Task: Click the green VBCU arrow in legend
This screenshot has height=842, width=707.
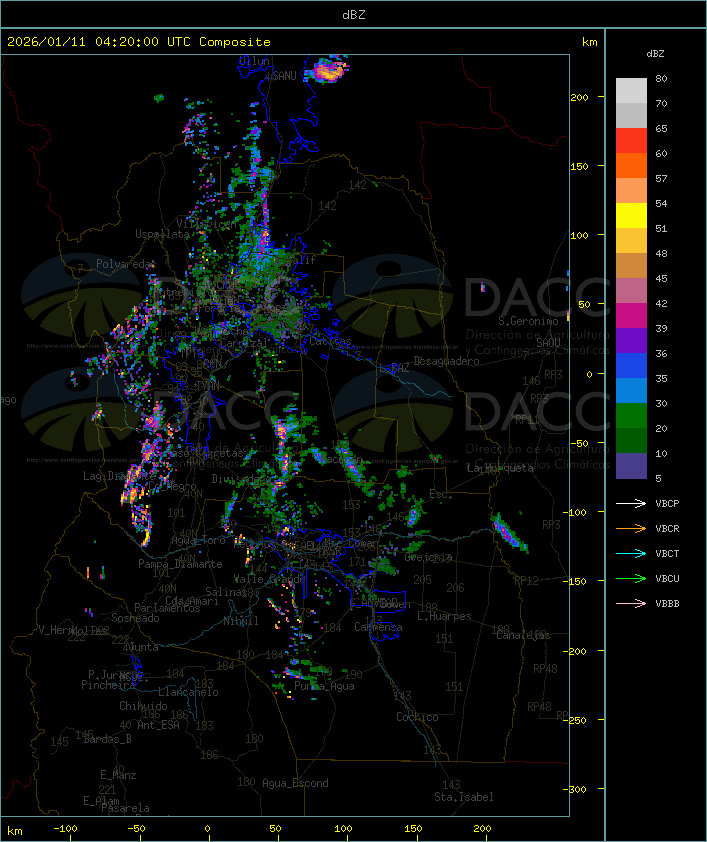Action: (x=631, y=579)
